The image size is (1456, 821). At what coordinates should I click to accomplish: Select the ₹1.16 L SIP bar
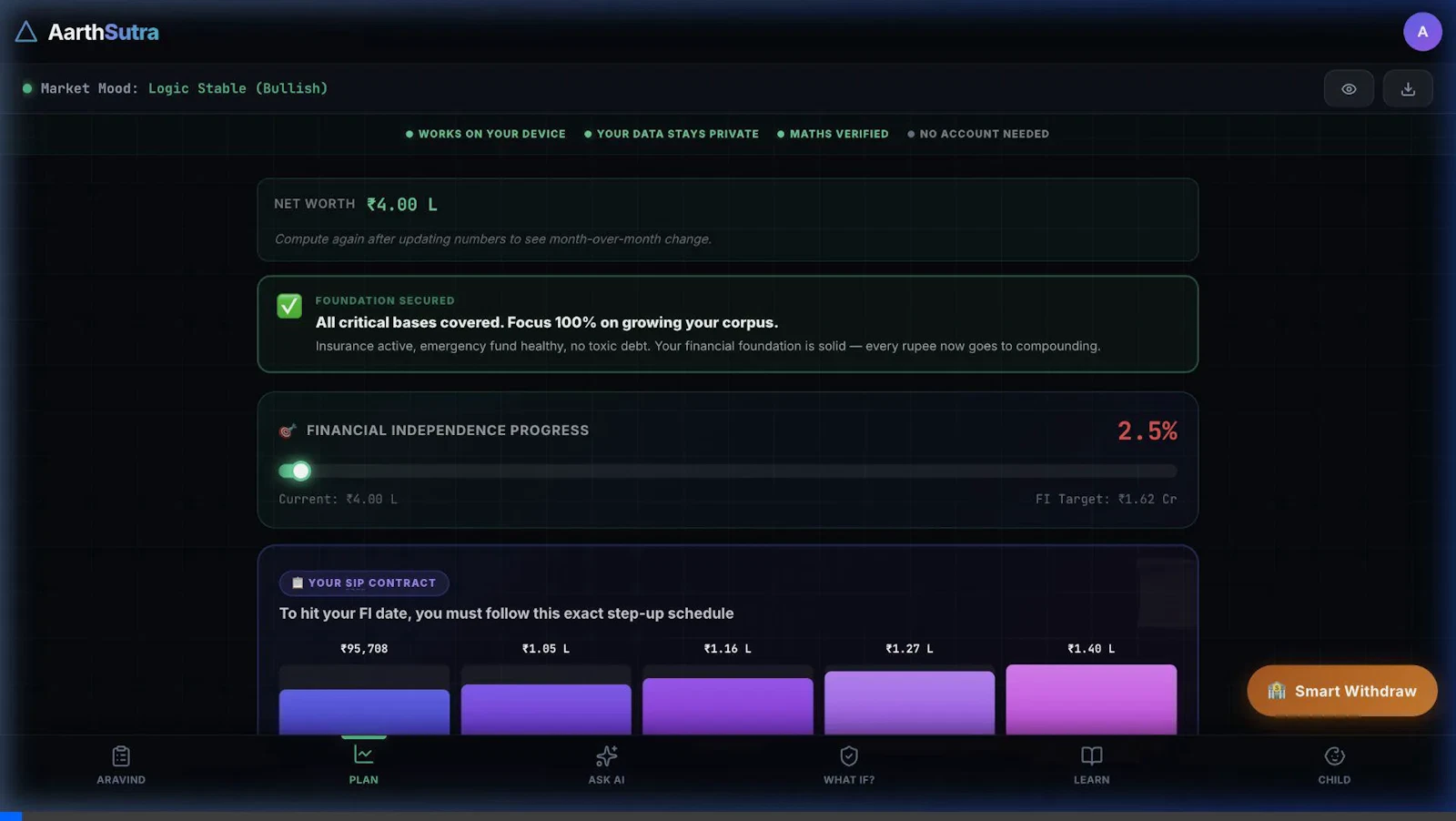pyautogui.click(x=728, y=706)
